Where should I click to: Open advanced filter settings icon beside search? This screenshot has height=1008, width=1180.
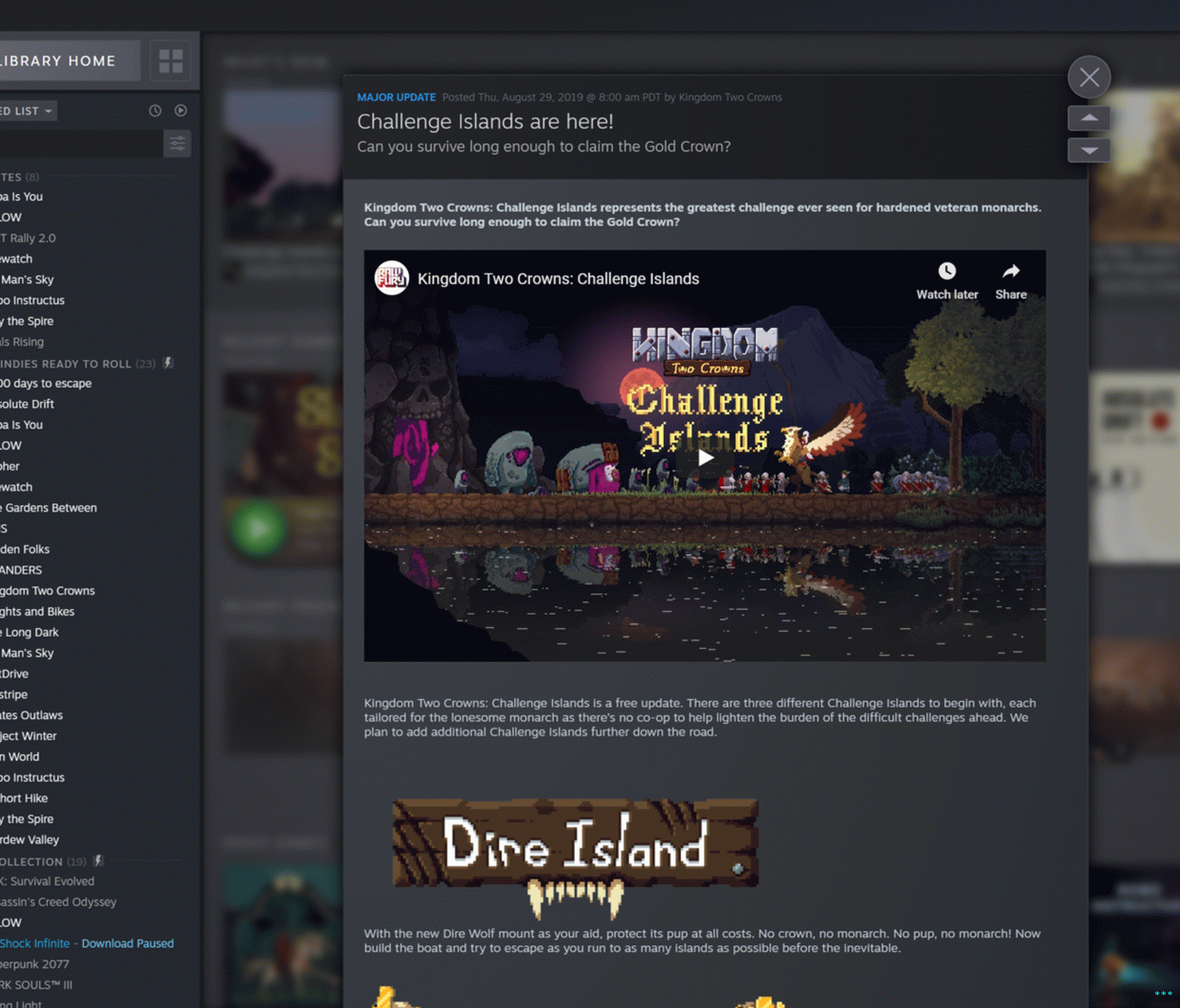click(x=177, y=144)
